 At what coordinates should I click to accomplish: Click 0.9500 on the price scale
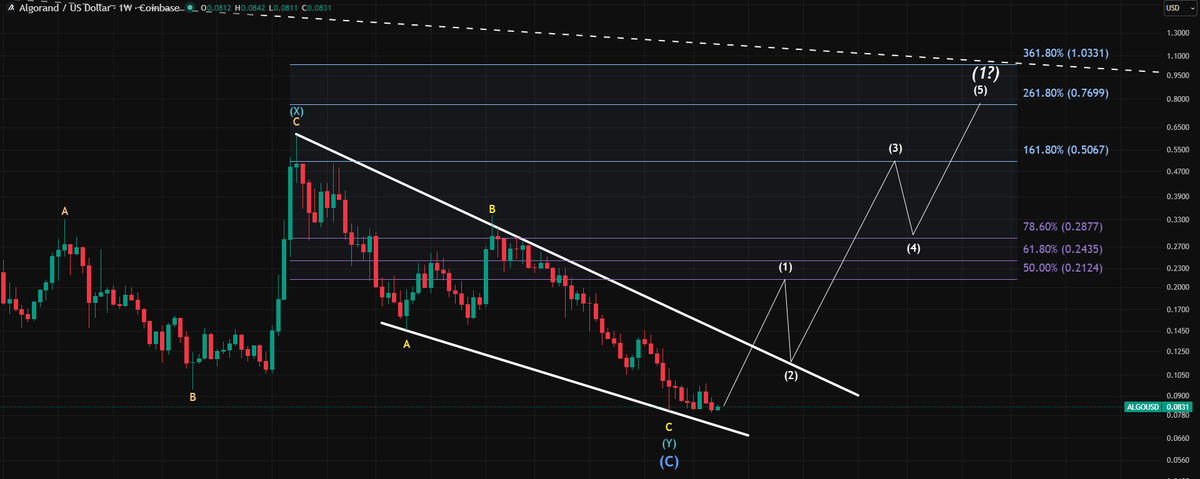1178,75
